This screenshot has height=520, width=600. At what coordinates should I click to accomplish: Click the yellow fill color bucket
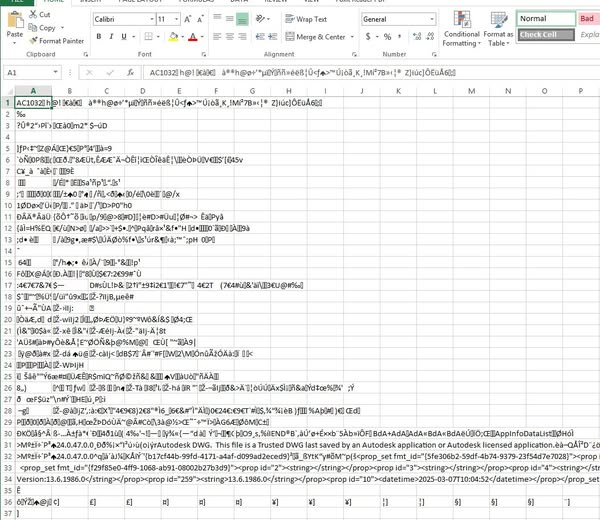pyautogui.click(x=172, y=37)
